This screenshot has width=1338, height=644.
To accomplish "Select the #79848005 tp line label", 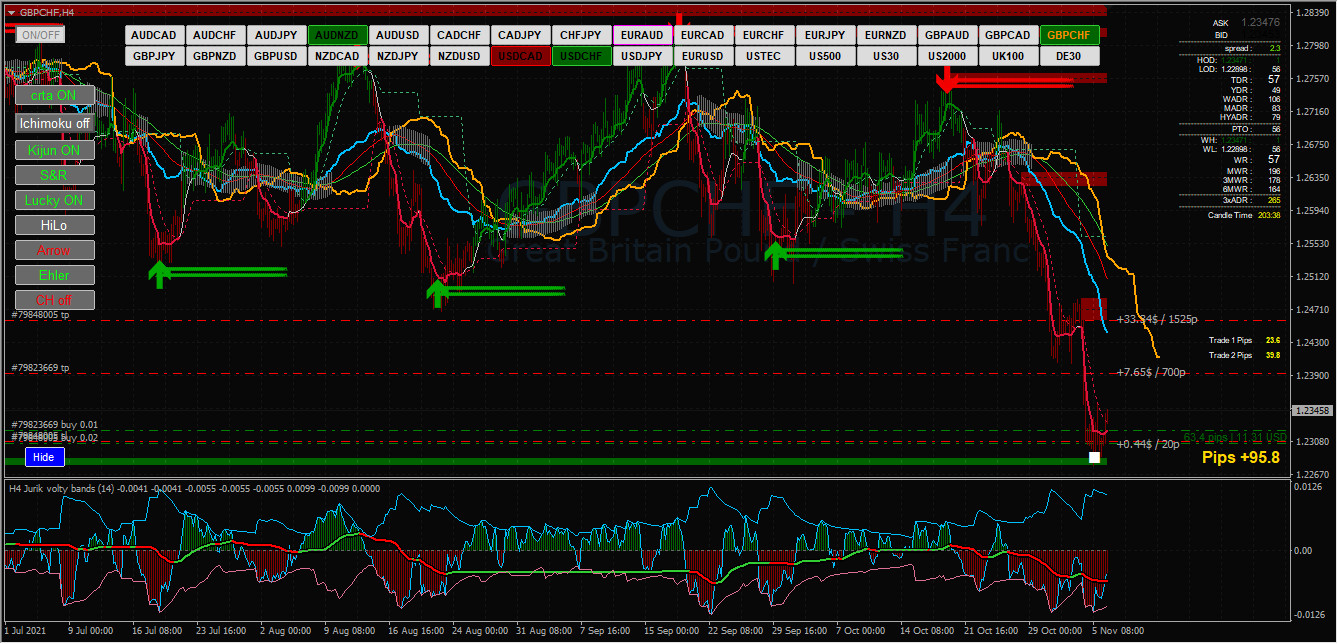I will coord(41,314).
